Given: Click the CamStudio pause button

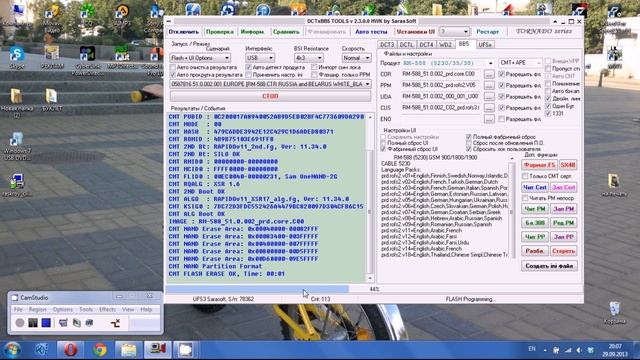Looking at the screenshot, I should 33,323.
